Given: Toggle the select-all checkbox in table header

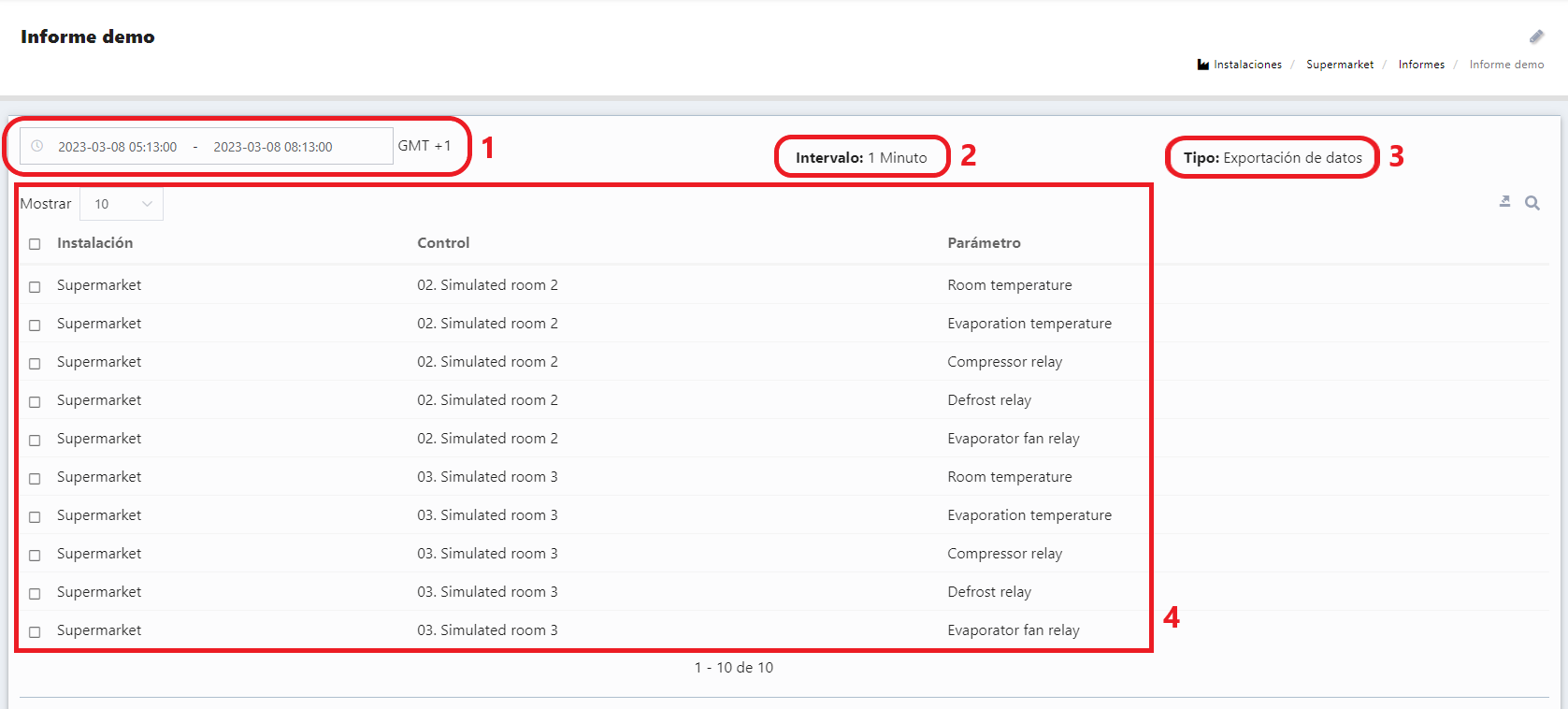Looking at the screenshot, I should [x=35, y=244].
